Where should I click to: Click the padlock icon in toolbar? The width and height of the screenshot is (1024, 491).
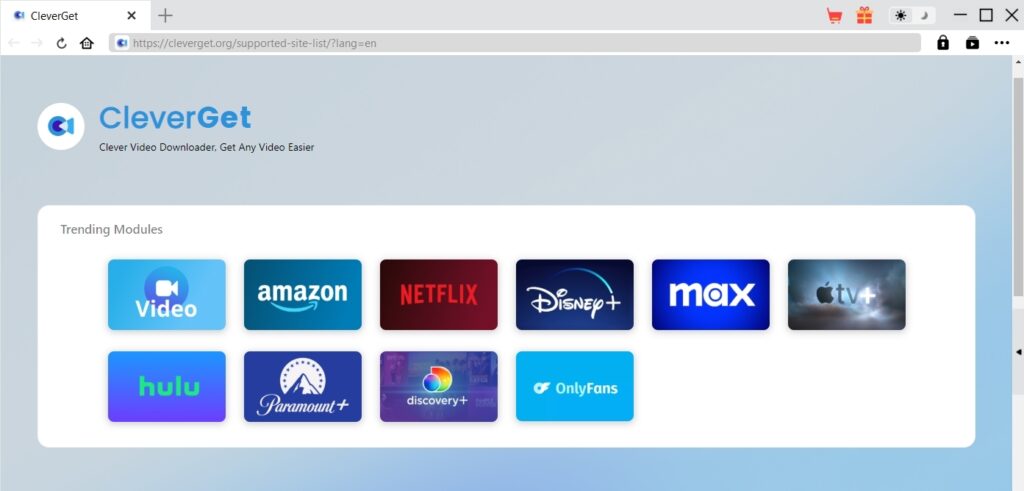[942, 43]
